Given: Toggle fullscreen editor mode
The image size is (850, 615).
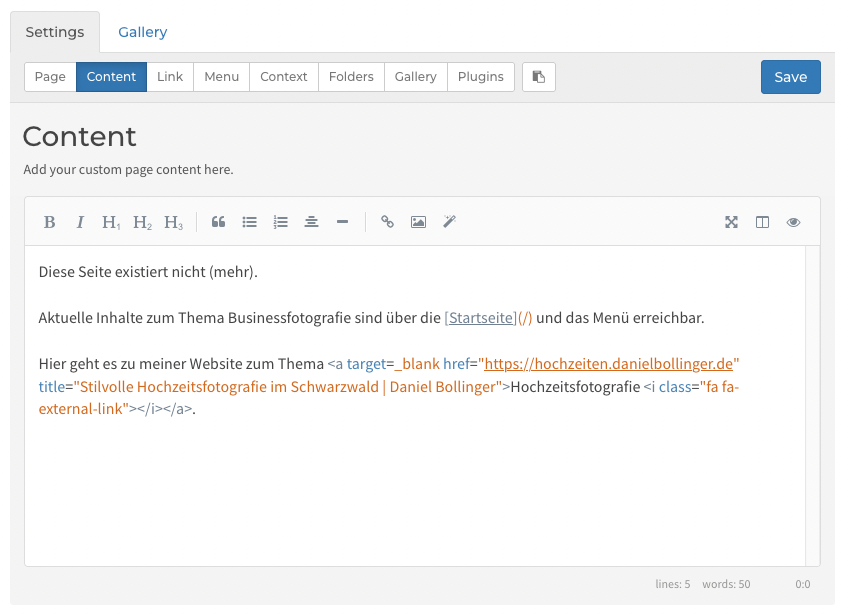Looking at the screenshot, I should point(731,222).
